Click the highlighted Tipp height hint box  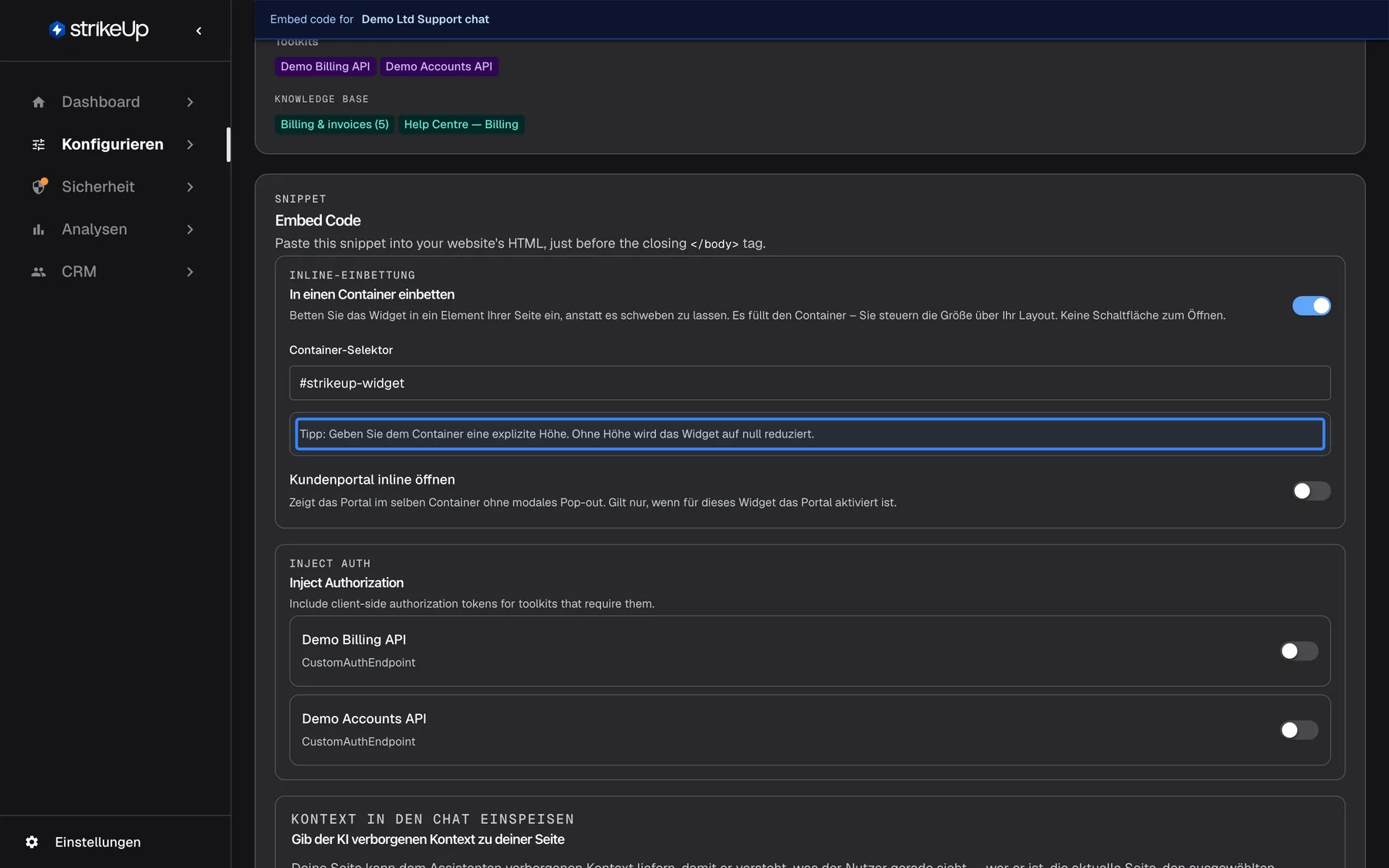[x=809, y=434]
